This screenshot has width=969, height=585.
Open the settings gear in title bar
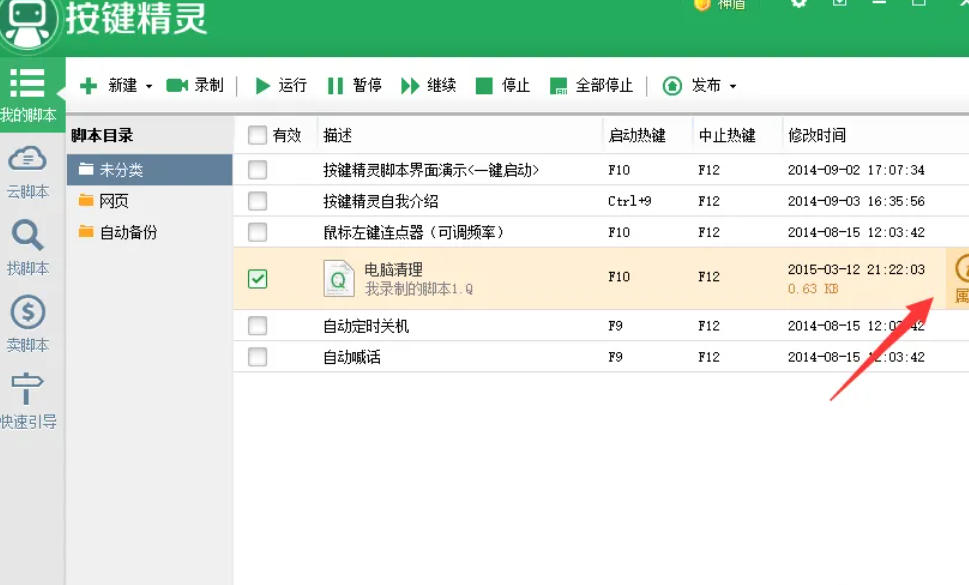(x=798, y=7)
